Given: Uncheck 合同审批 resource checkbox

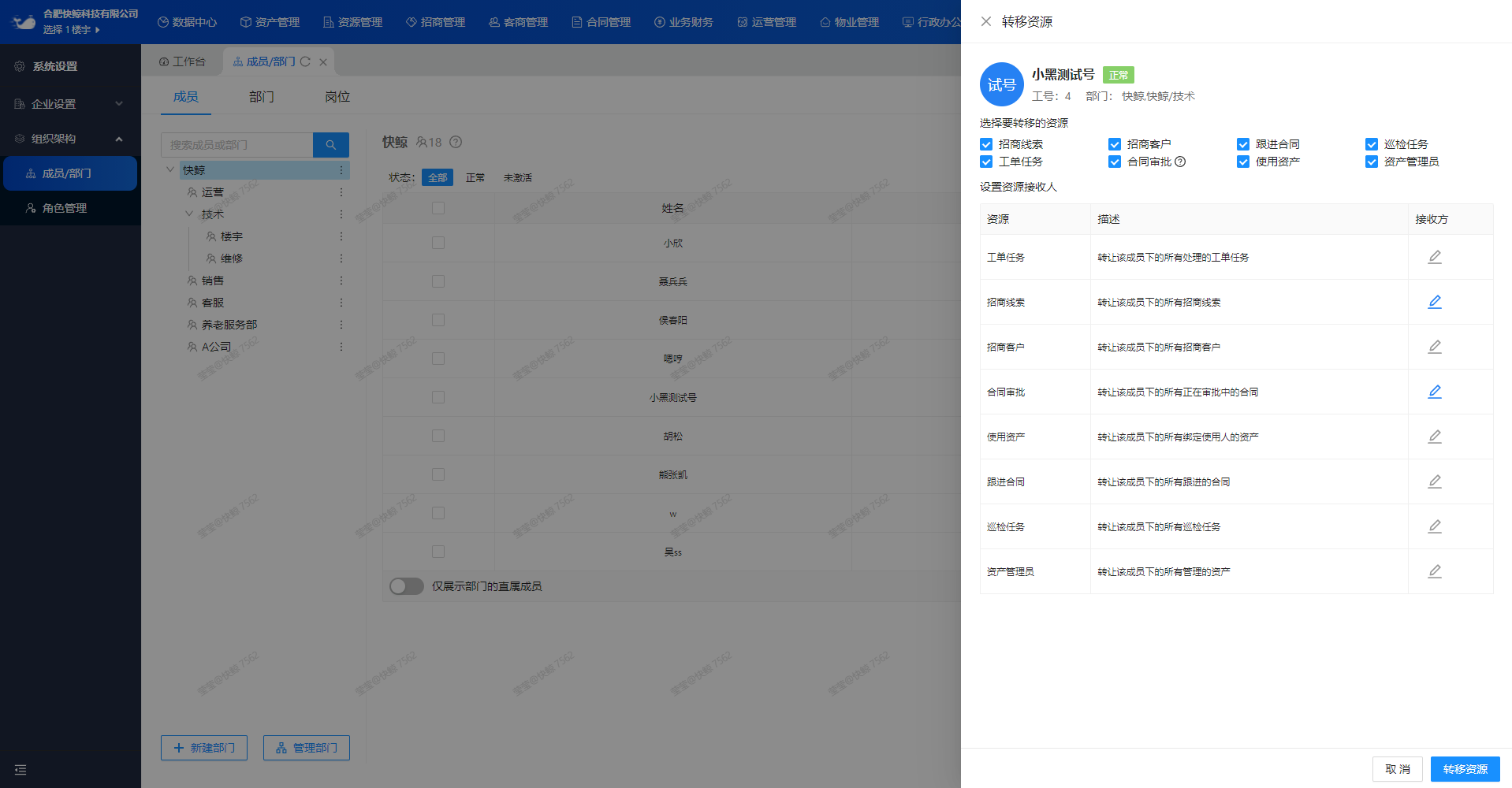Looking at the screenshot, I should pyautogui.click(x=1115, y=162).
